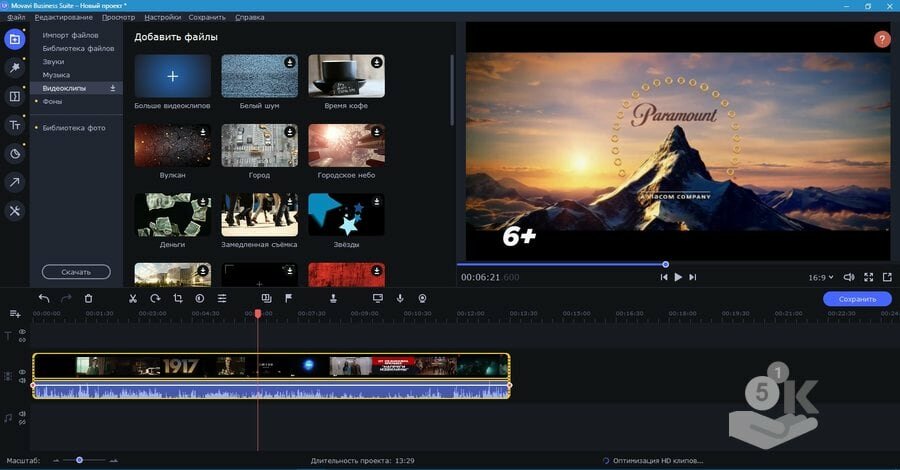
Task: Select Библиотека файлов in side list
Action: pos(78,48)
